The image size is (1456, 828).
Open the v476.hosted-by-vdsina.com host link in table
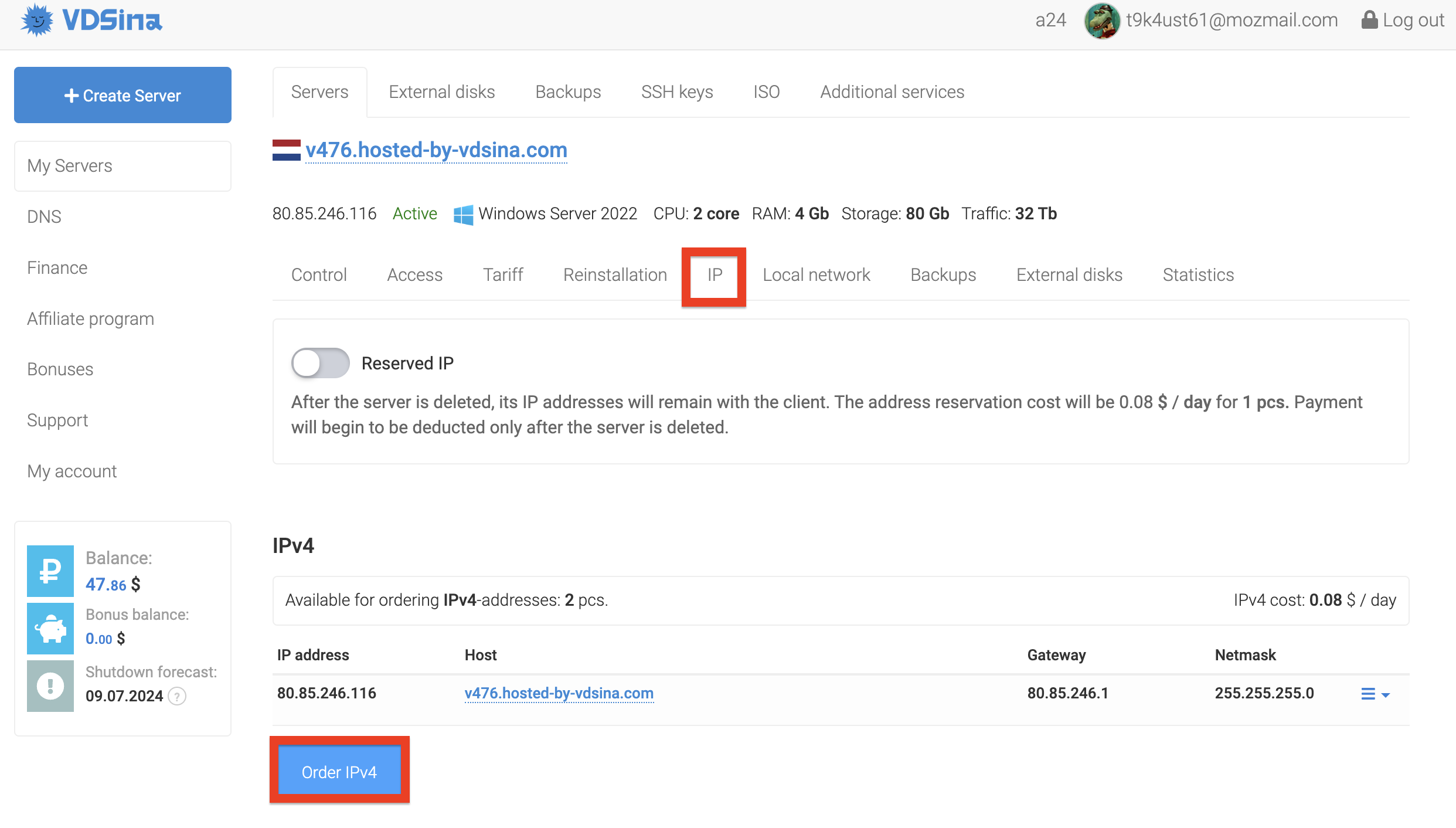coord(559,693)
